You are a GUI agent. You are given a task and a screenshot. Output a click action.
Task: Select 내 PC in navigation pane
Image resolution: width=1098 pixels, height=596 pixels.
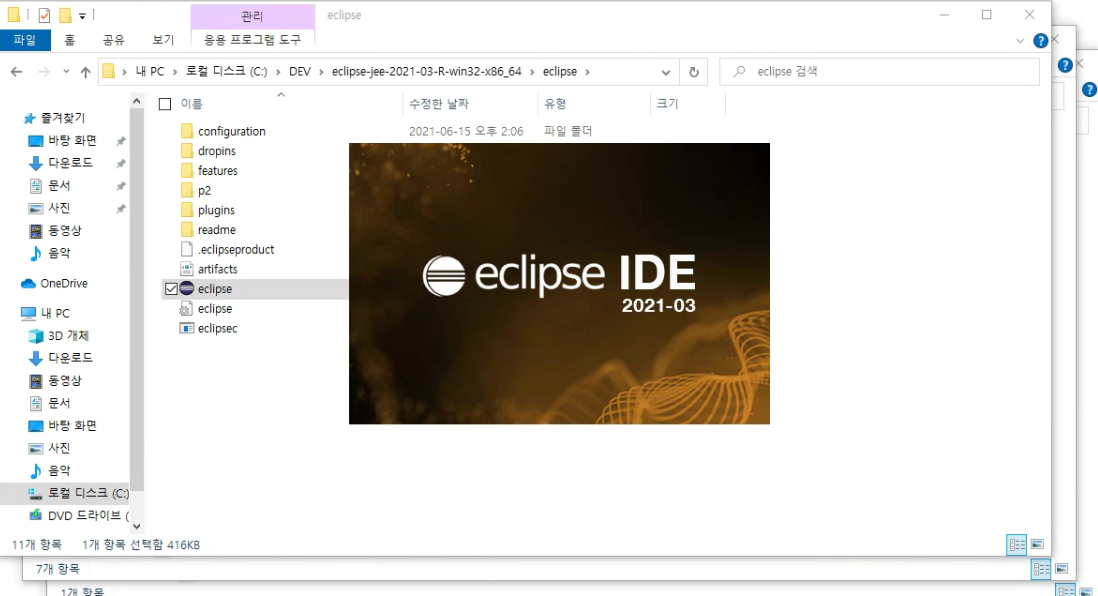pos(46,313)
